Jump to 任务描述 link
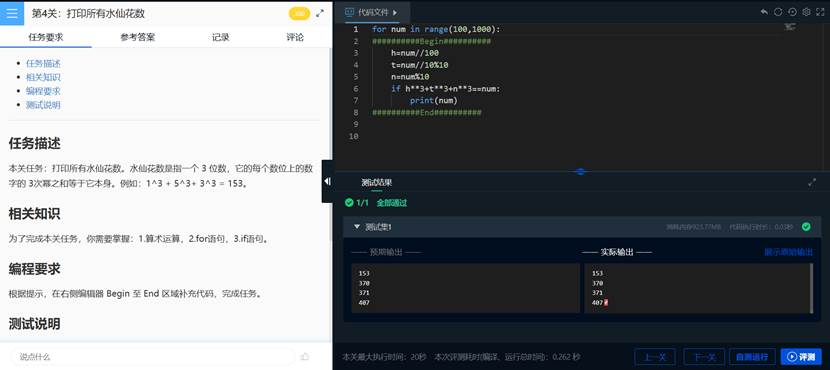This screenshot has height=370, width=830. point(43,64)
